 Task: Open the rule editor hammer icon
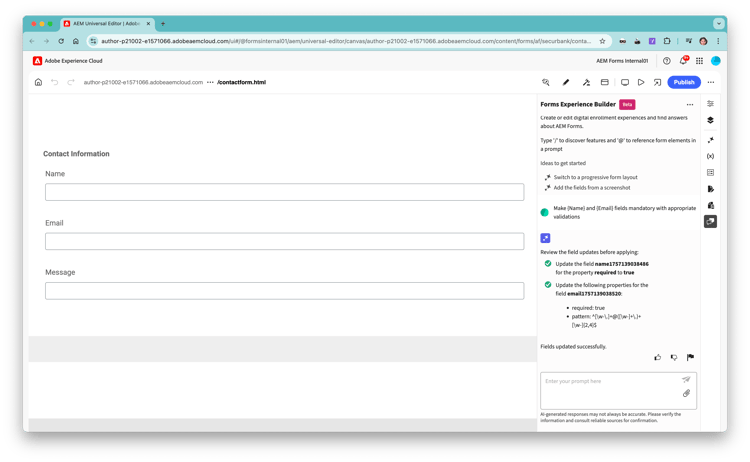[586, 82]
